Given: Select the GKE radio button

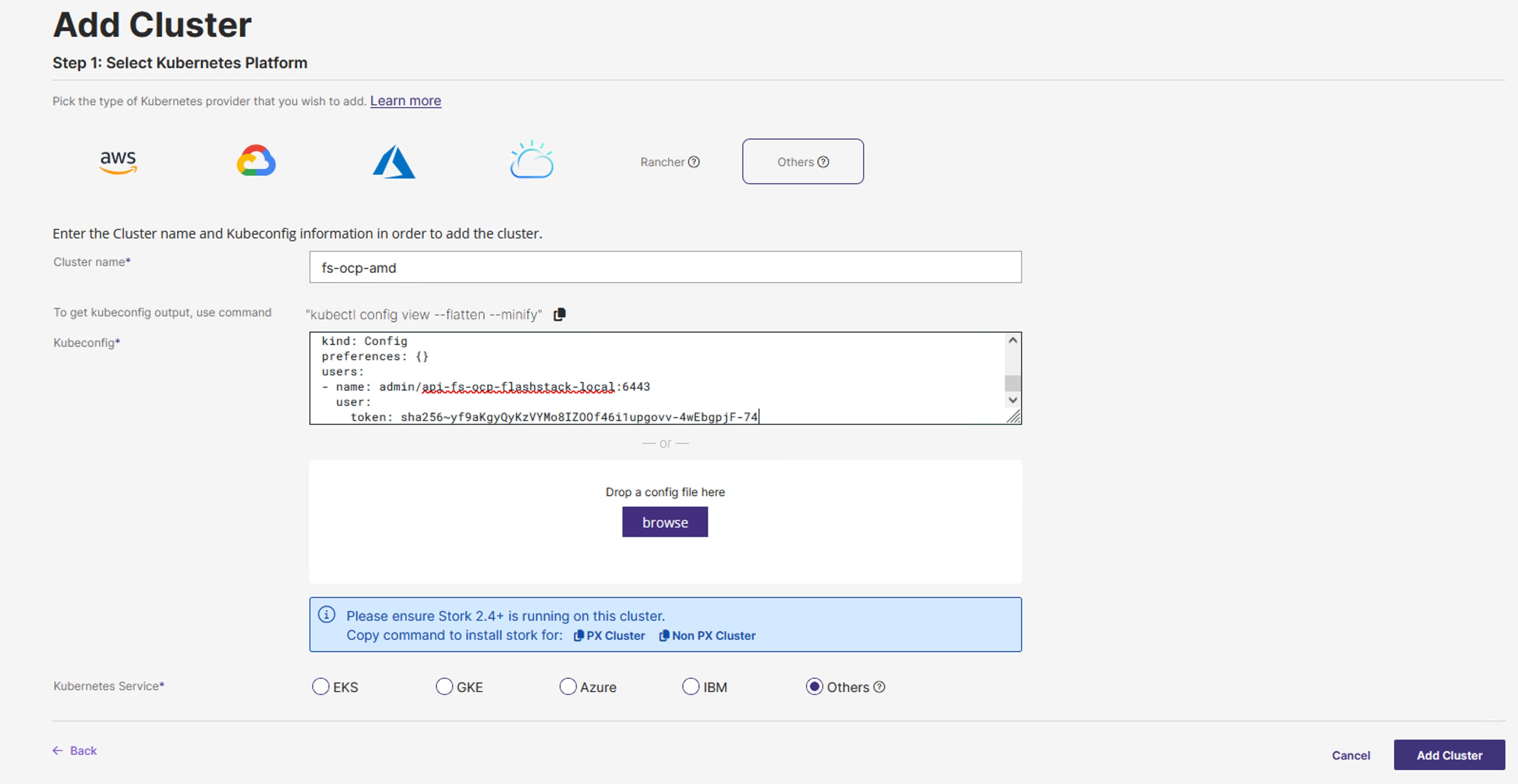Looking at the screenshot, I should [x=444, y=687].
